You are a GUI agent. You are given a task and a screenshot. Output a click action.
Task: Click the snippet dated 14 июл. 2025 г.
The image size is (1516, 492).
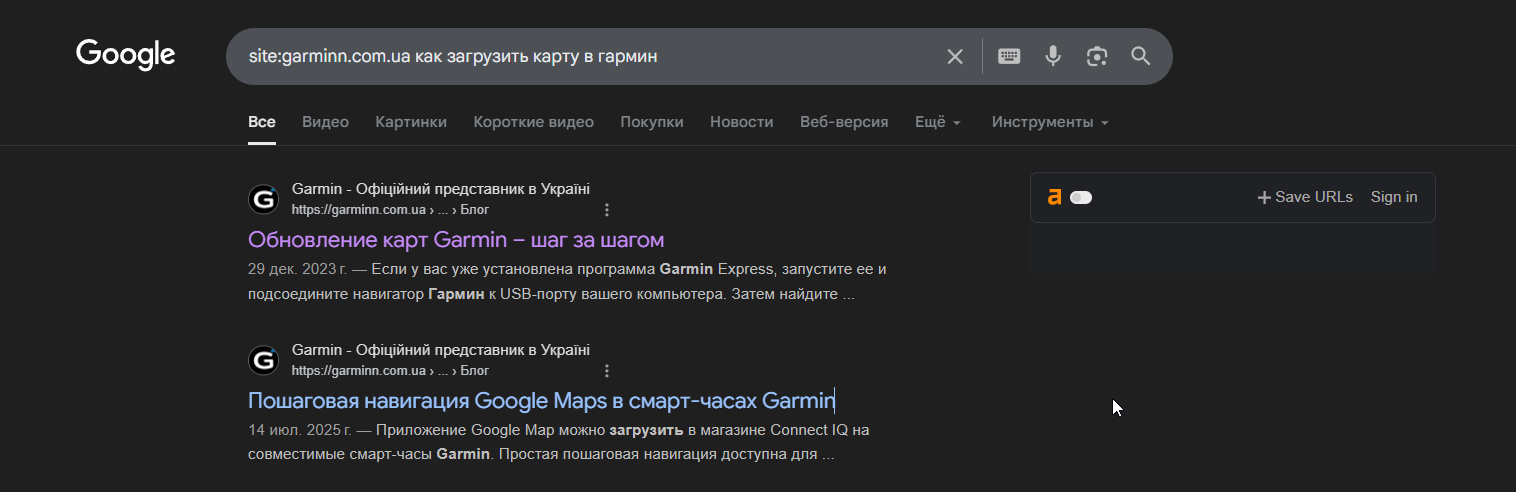[559, 443]
